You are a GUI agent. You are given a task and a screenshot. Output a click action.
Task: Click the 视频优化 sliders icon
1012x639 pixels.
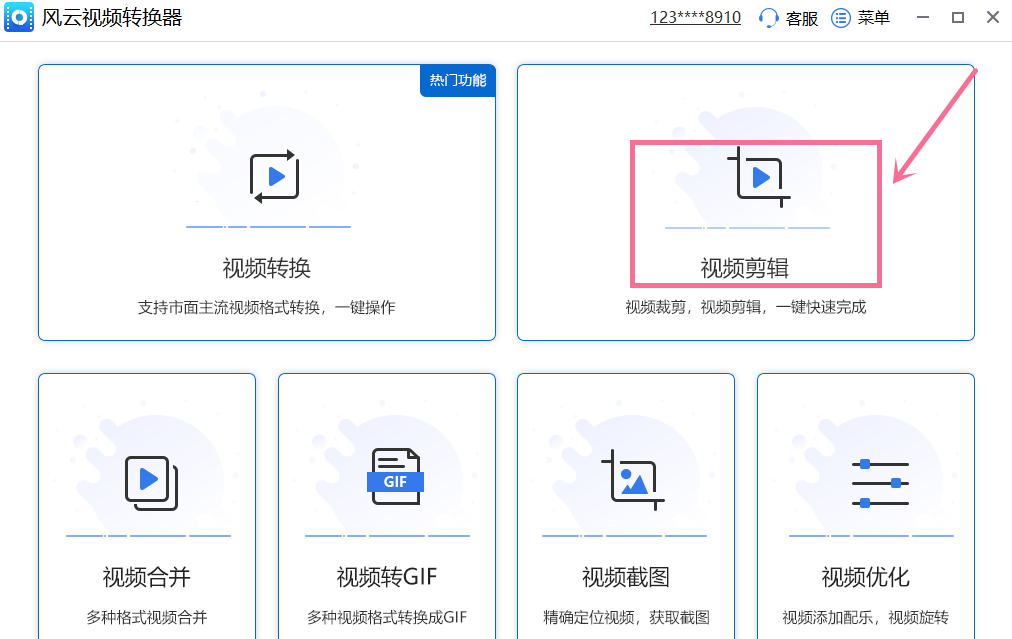tap(880, 483)
